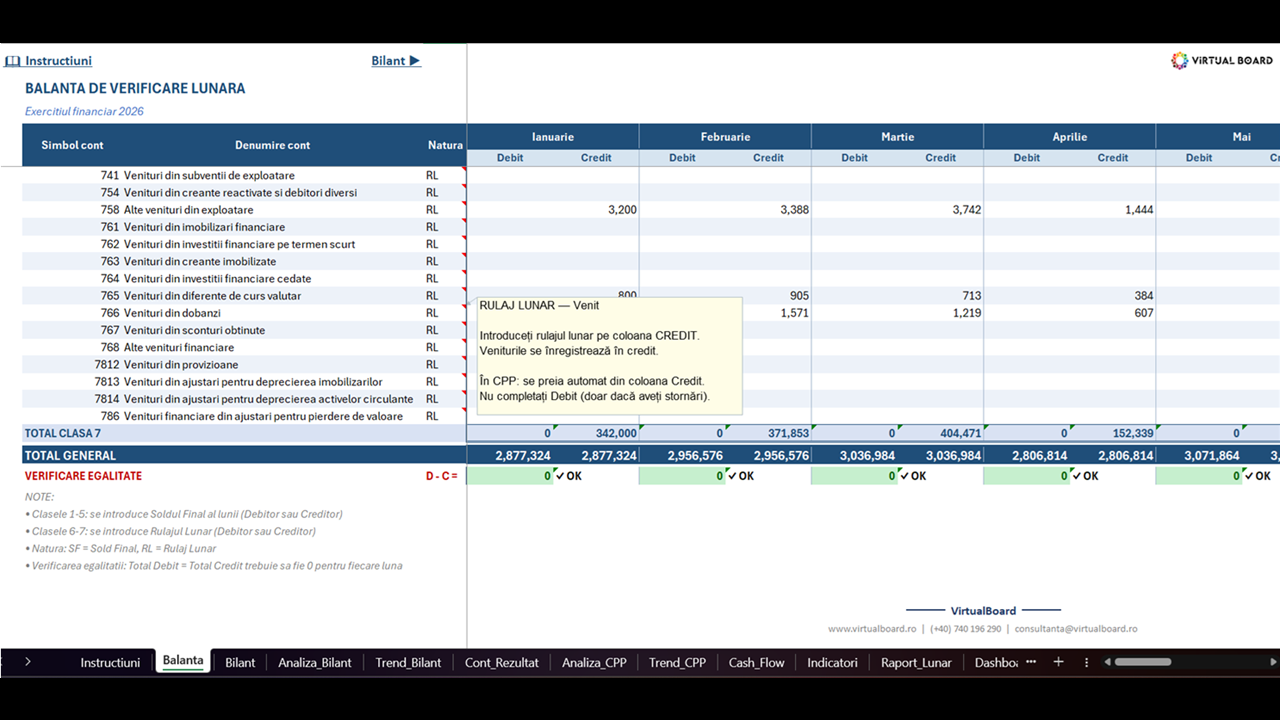Click the cell showing 3,742

coord(940,210)
